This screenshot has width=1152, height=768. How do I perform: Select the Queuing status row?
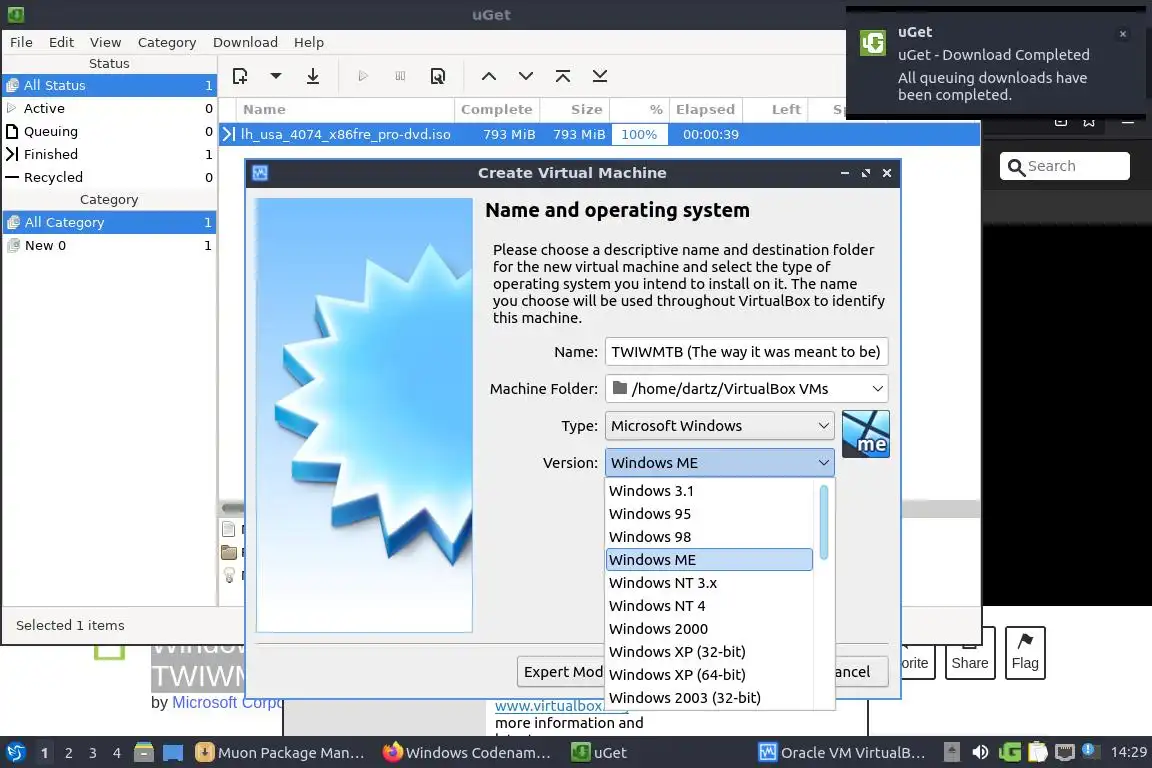(x=109, y=131)
